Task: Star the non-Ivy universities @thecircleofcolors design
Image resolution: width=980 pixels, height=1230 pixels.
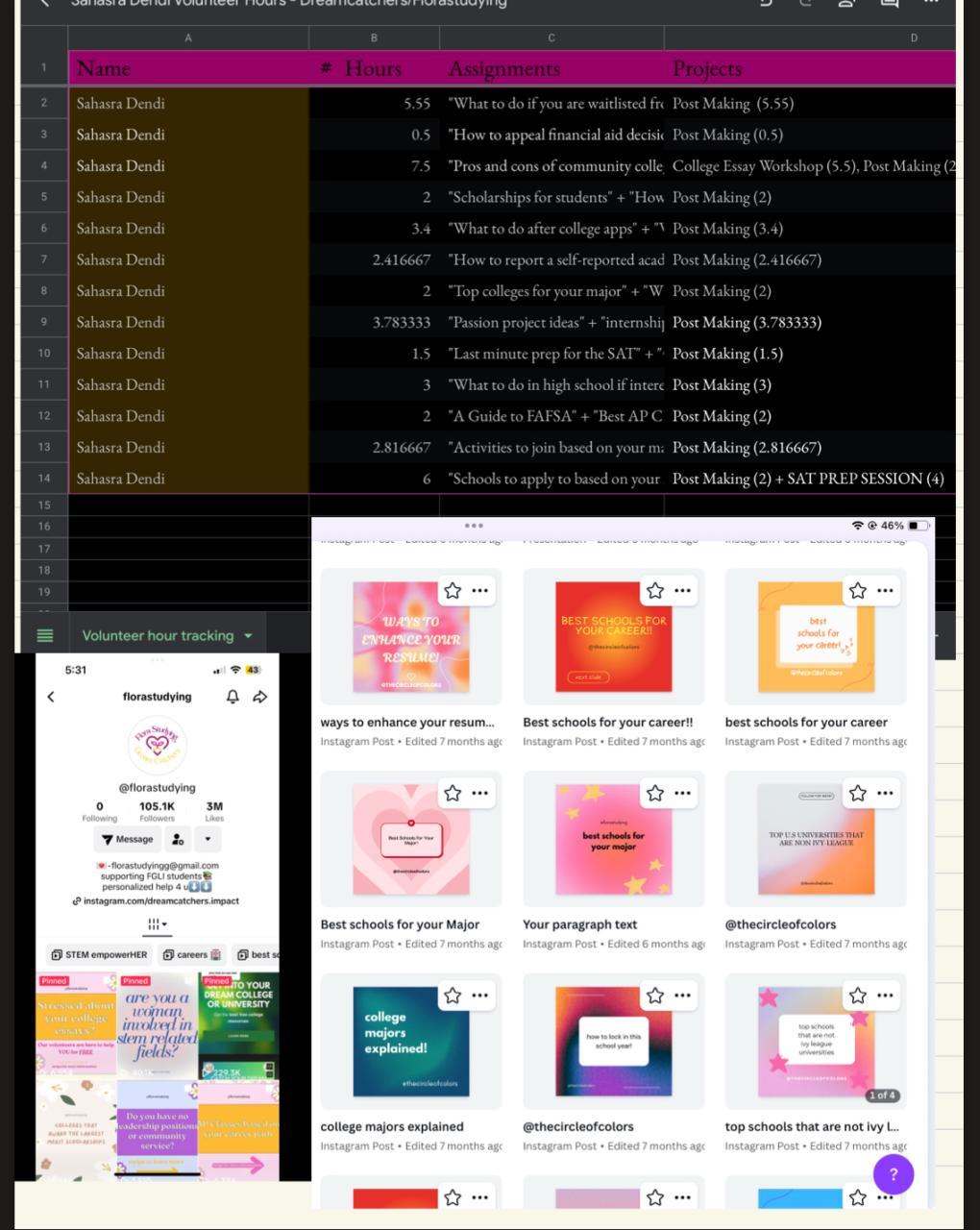Action: [858, 793]
